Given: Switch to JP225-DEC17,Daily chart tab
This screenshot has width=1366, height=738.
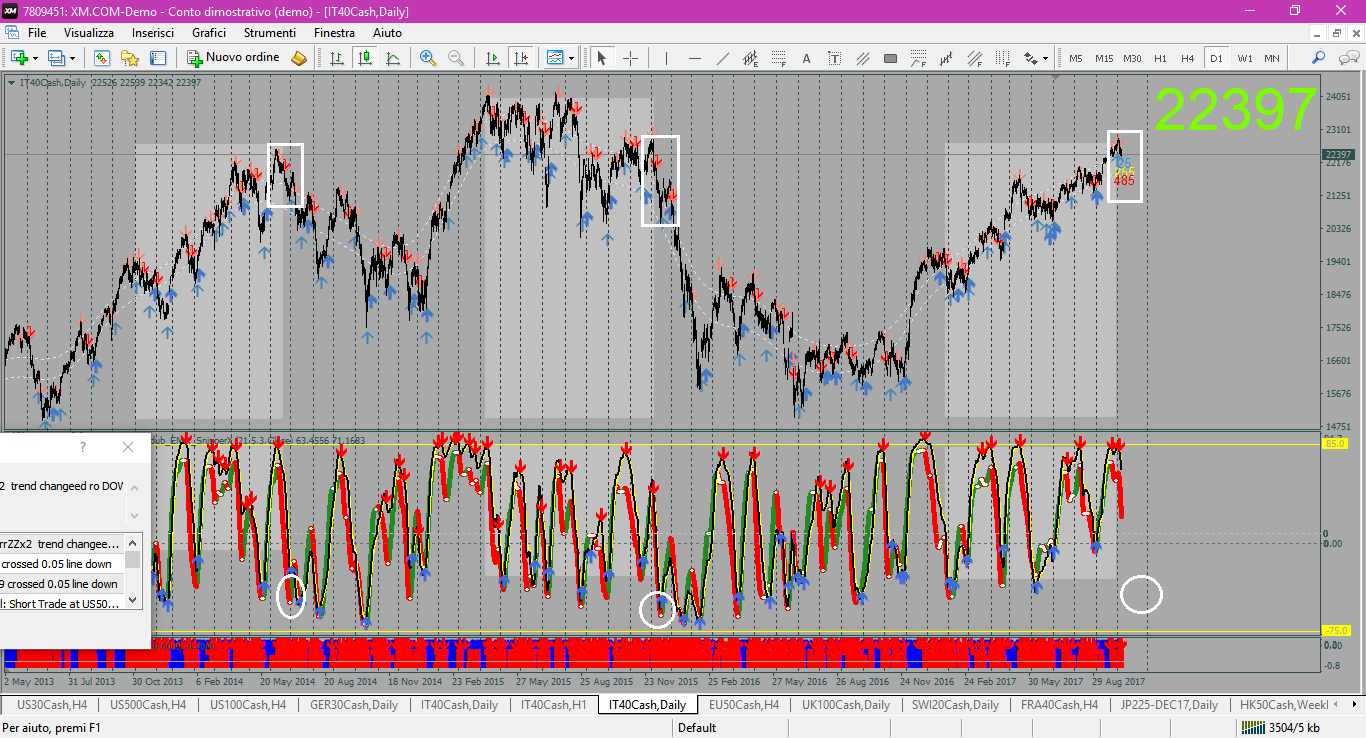Looking at the screenshot, I should (x=1169, y=705).
